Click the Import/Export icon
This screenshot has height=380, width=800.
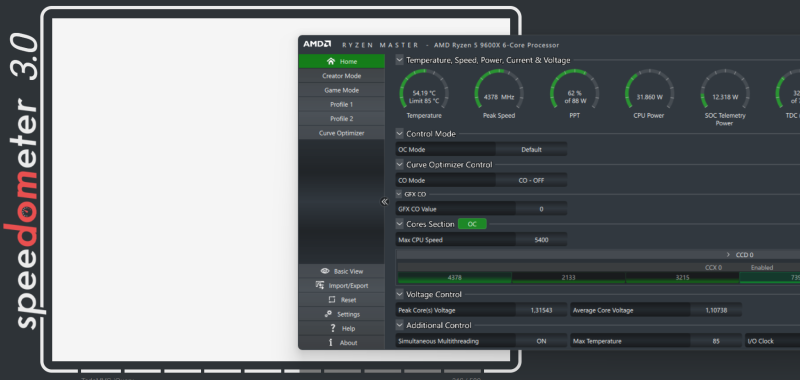[320, 285]
